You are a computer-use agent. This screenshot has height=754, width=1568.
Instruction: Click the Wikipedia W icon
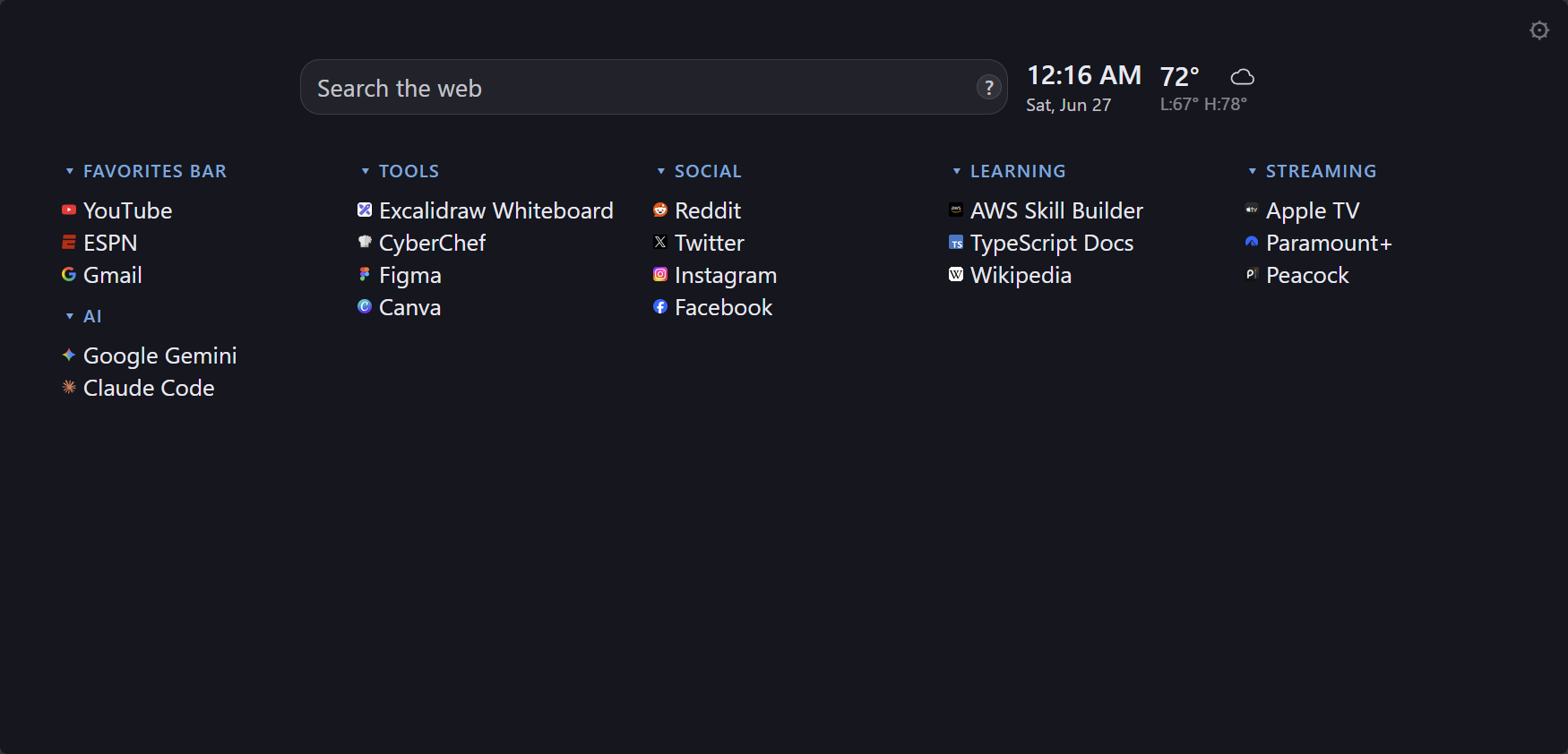click(956, 274)
